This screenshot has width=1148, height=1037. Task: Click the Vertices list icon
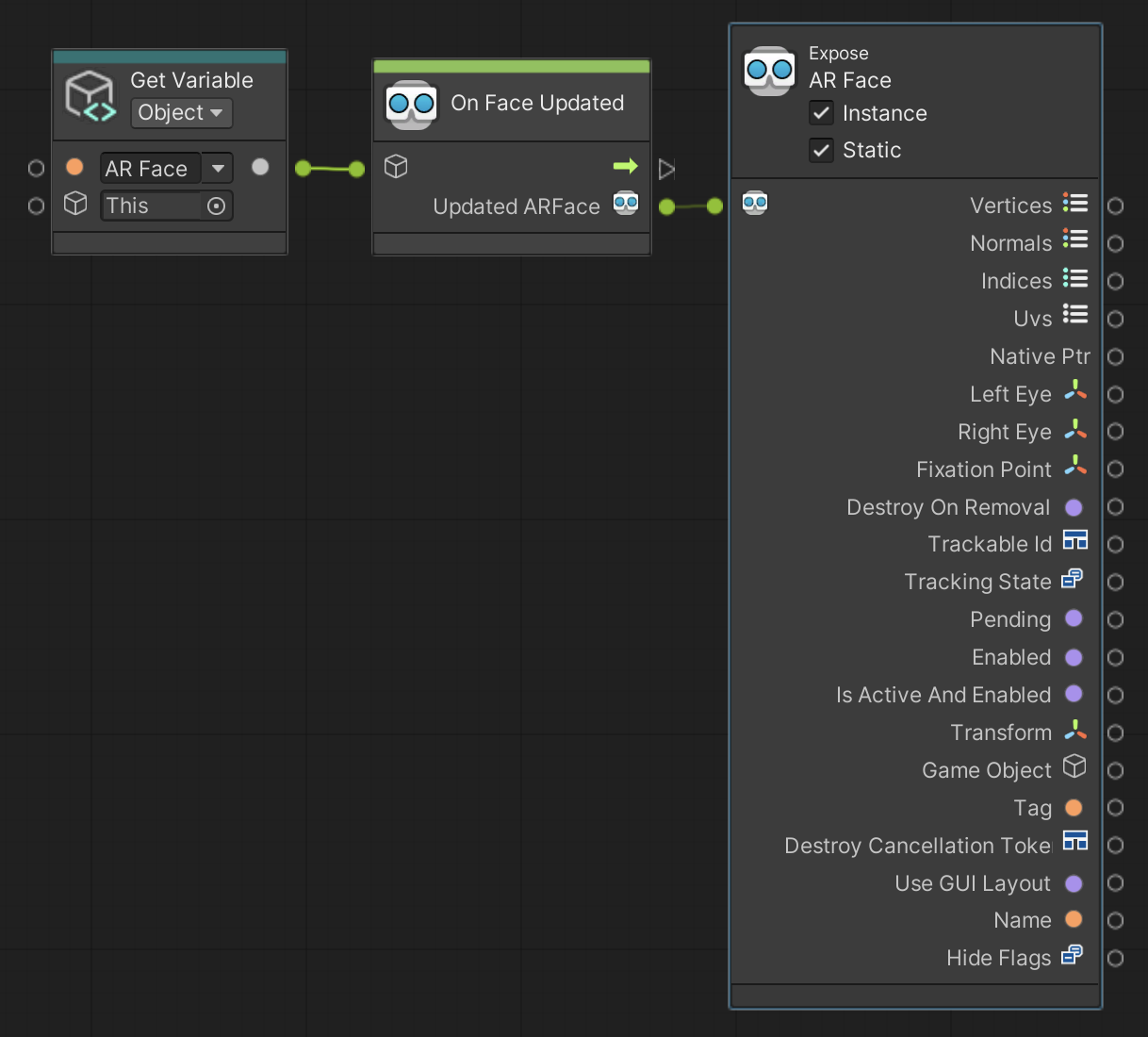tap(1074, 204)
